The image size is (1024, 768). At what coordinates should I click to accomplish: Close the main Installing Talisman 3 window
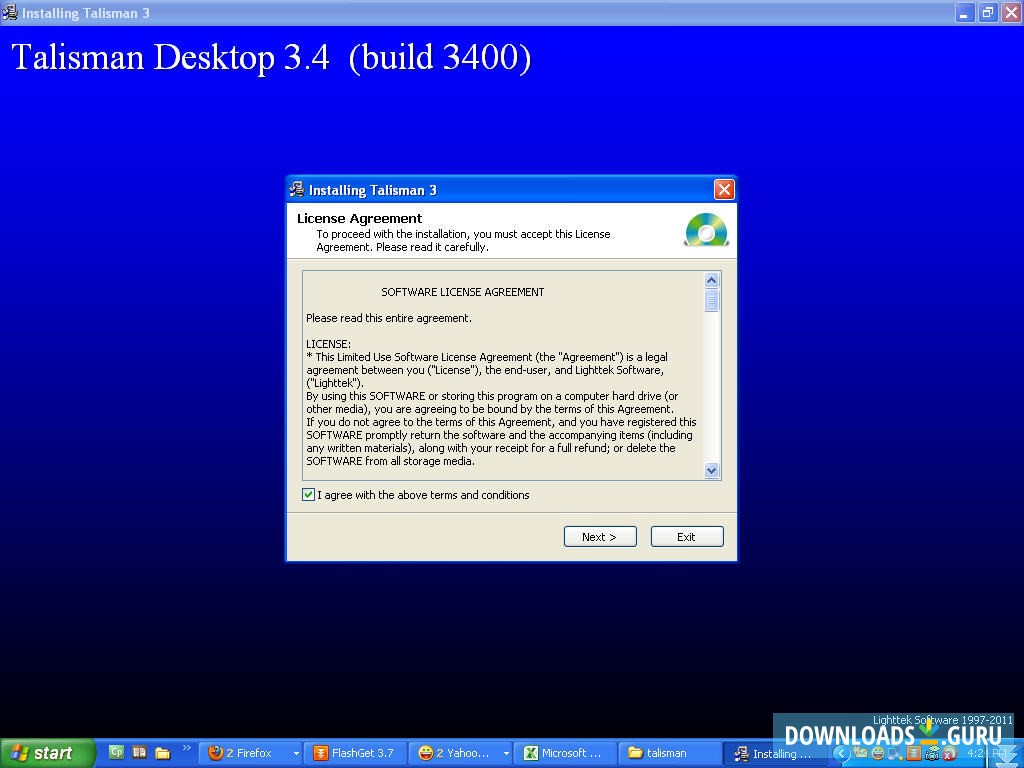tap(1012, 12)
